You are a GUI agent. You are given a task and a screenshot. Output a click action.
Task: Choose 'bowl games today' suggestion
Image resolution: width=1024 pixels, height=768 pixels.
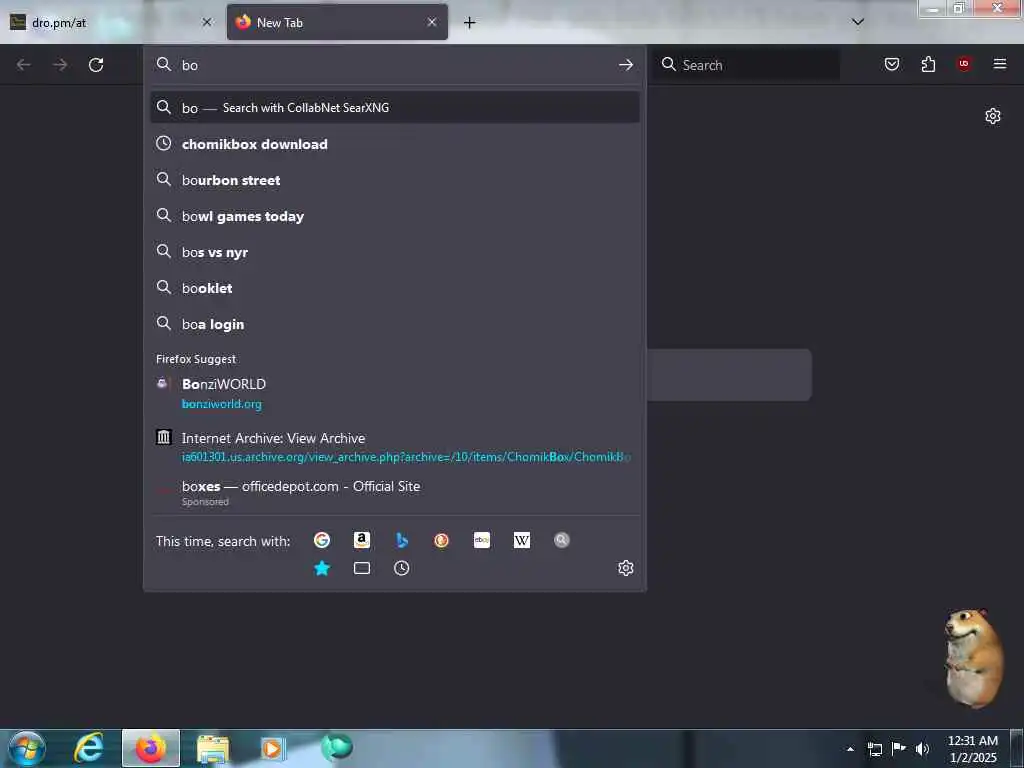pyautogui.click(x=394, y=216)
